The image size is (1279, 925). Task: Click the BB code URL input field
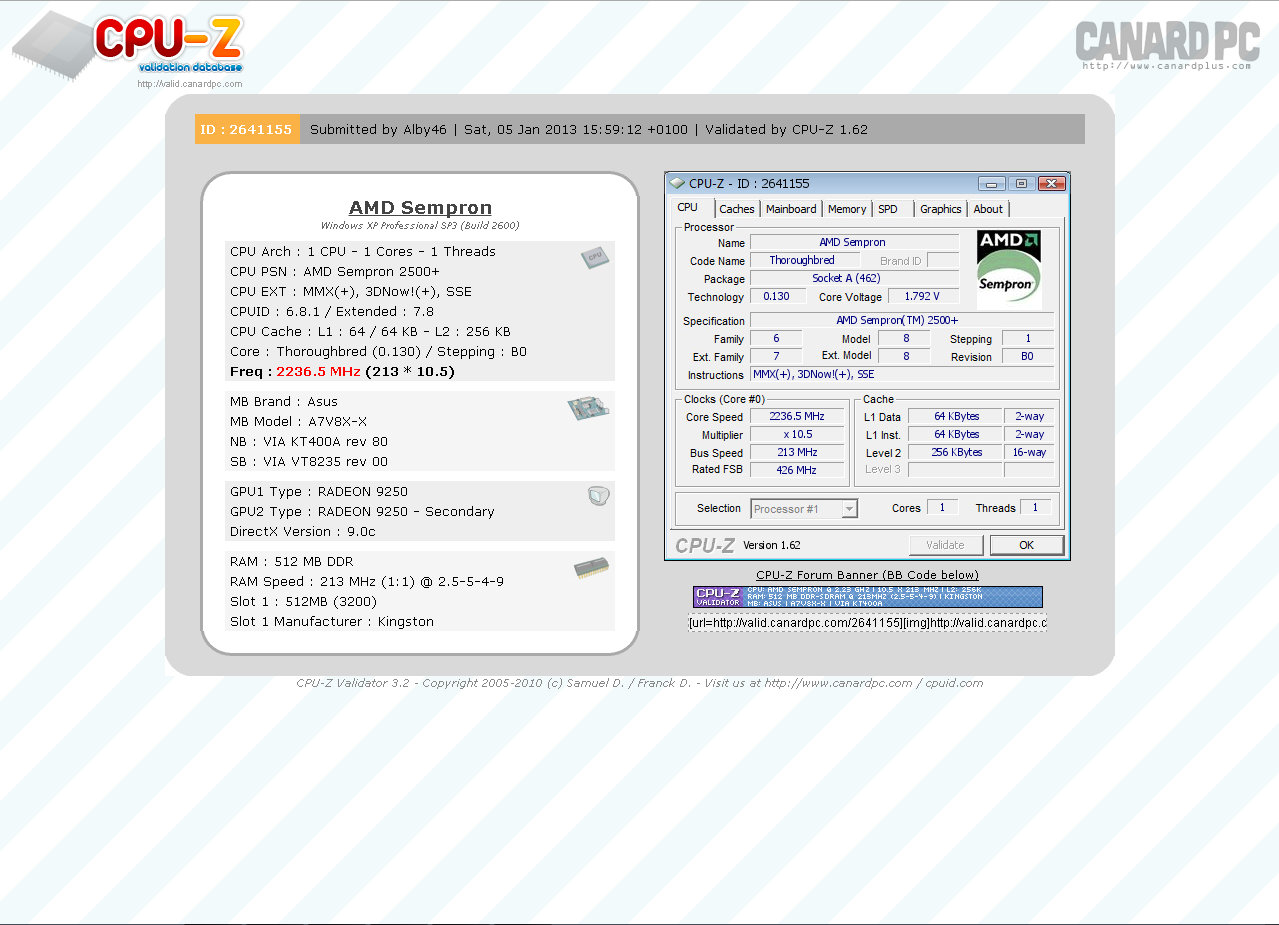coord(867,623)
